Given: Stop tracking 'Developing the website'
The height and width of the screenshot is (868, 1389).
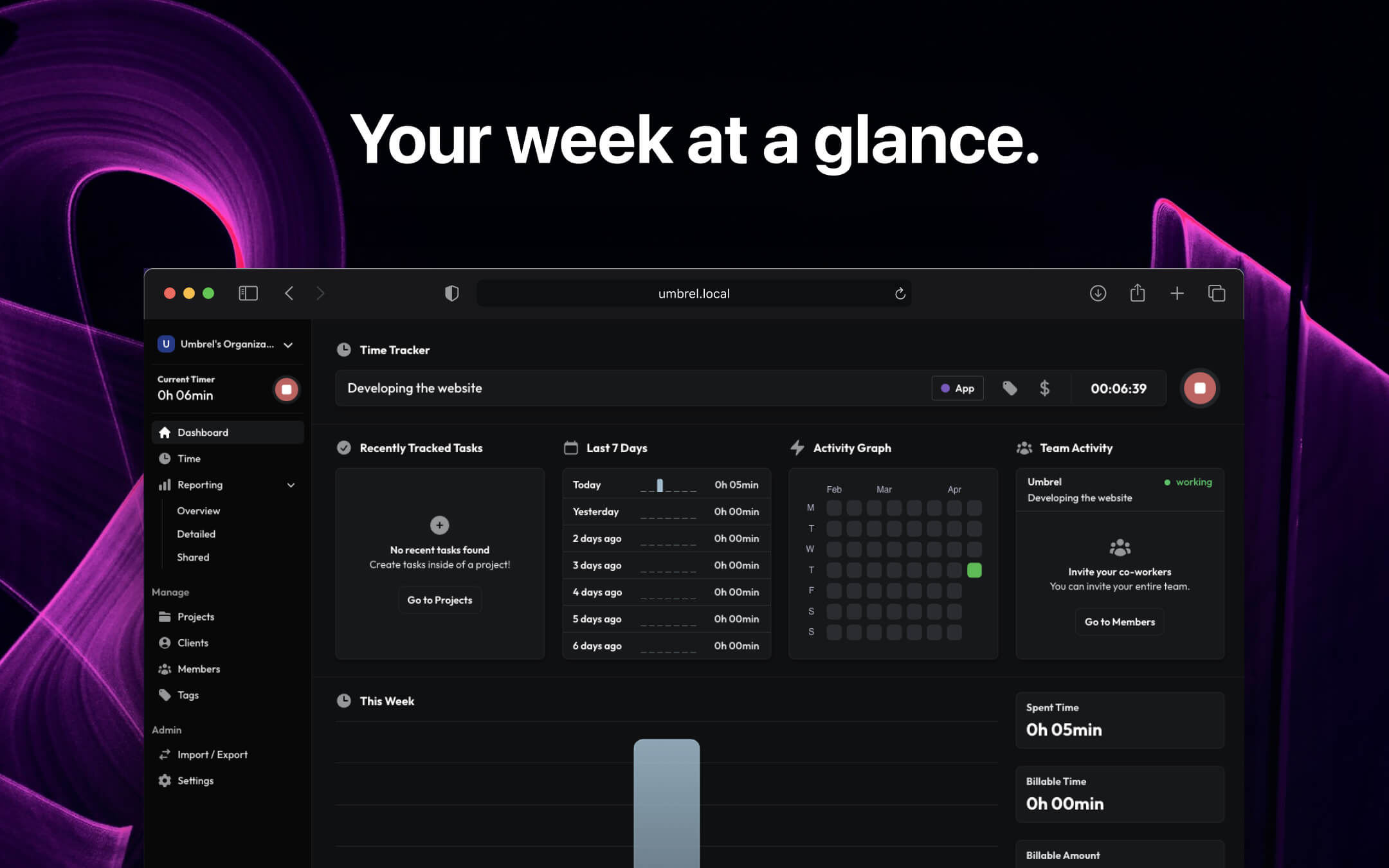Looking at the screenshot, I should pos(1199,388).
